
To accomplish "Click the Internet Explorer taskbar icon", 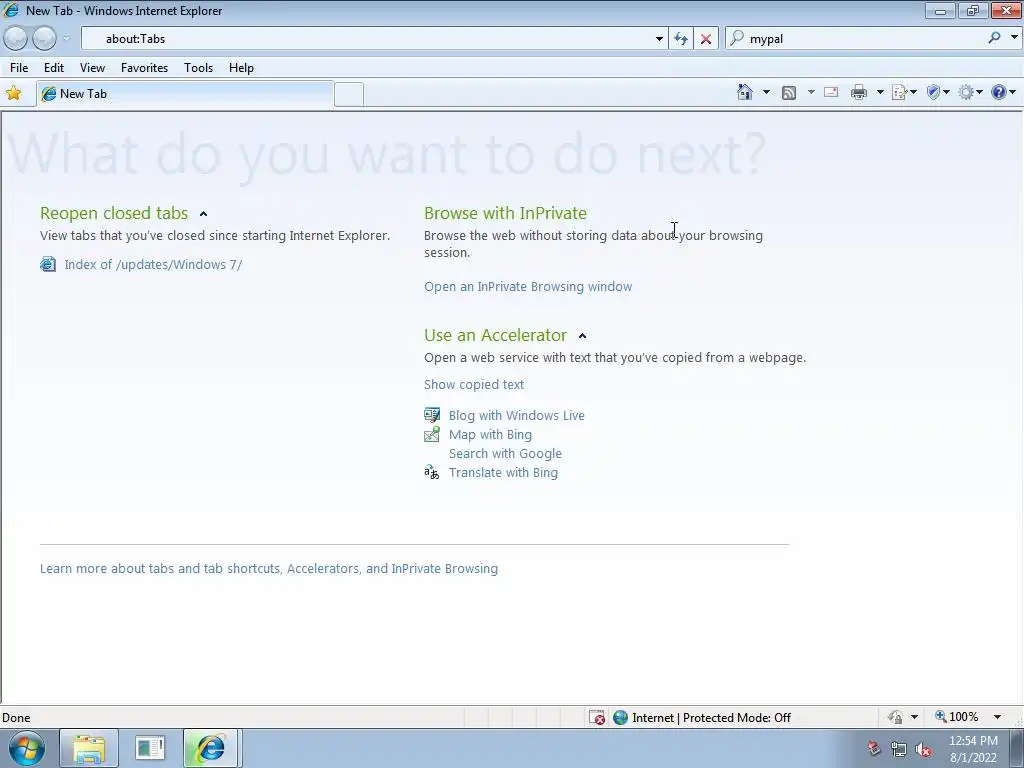I will (x=210, y=748).
